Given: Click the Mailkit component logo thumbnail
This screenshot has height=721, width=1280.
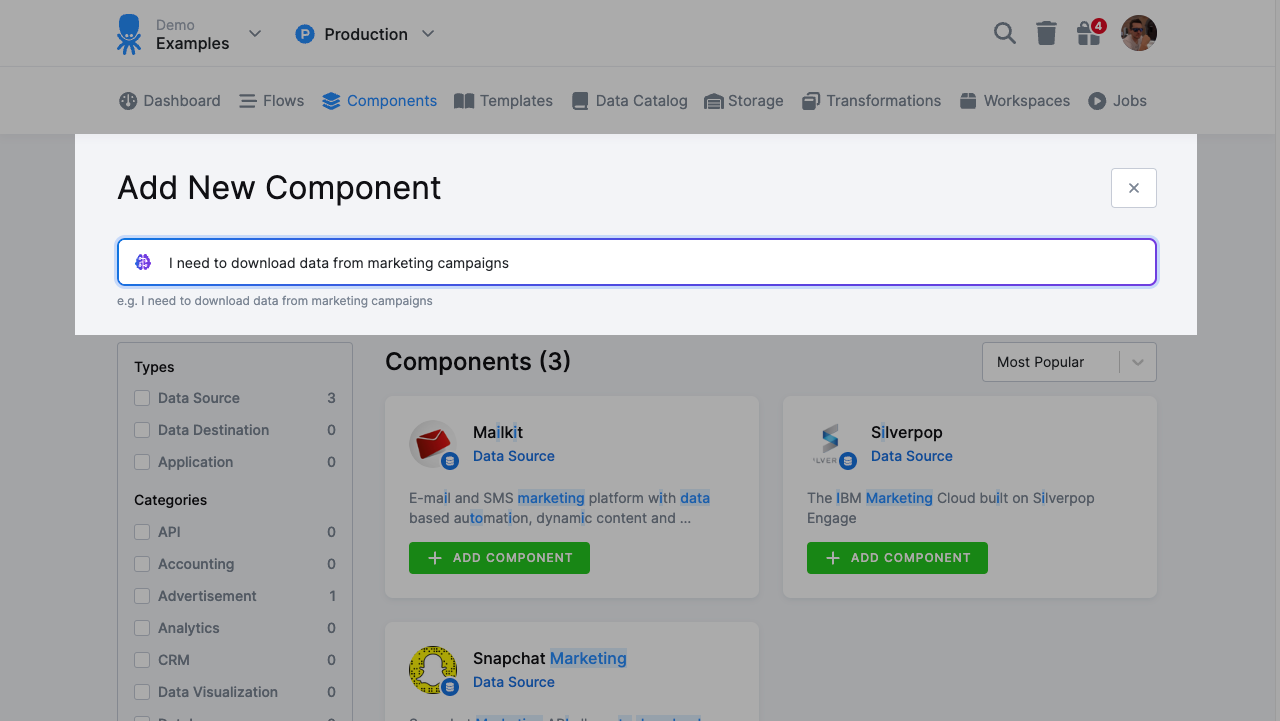Looking at the screenshot, I should pos(433,443).
